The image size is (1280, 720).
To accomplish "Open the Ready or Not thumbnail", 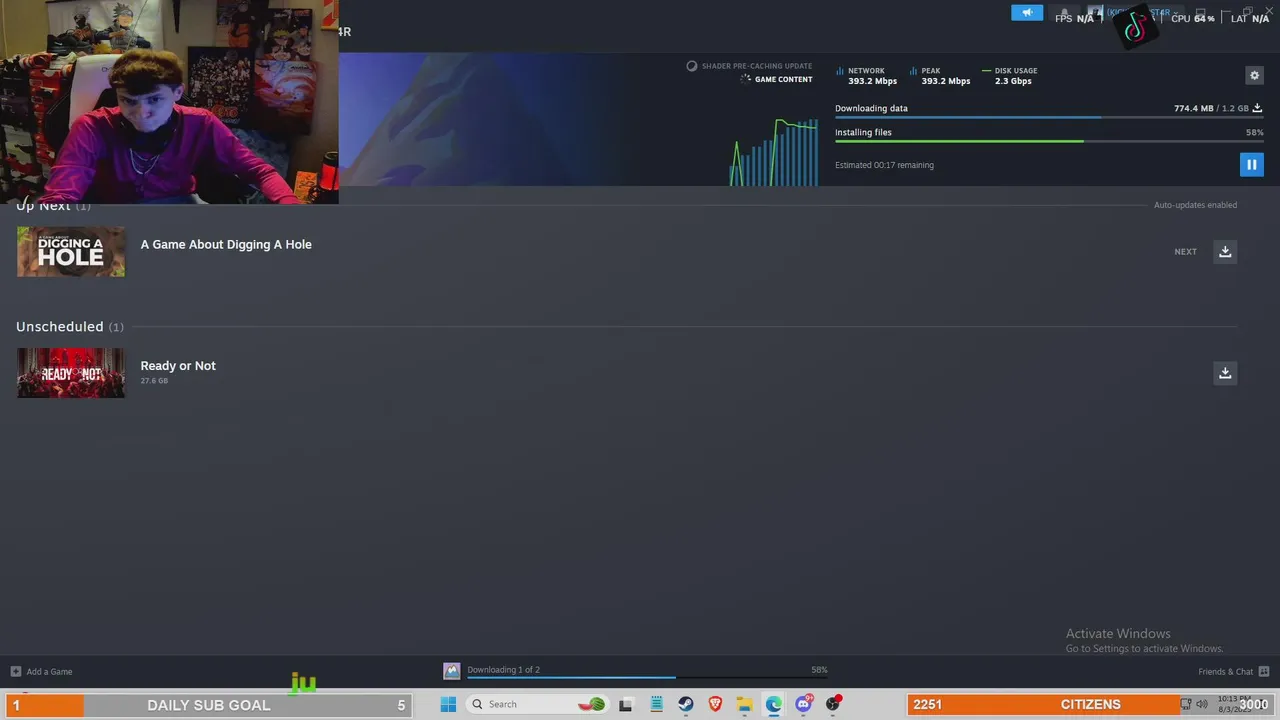I will [71, 373].
